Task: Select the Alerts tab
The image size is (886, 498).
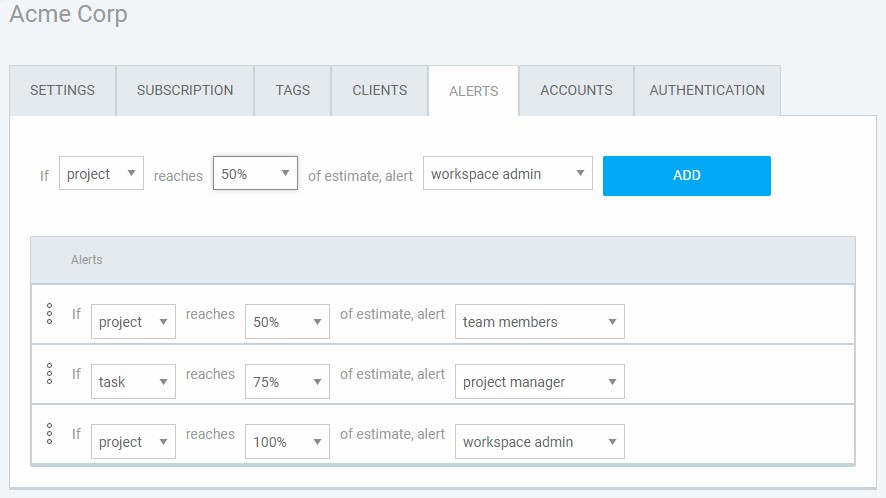Action: point(474,91)
